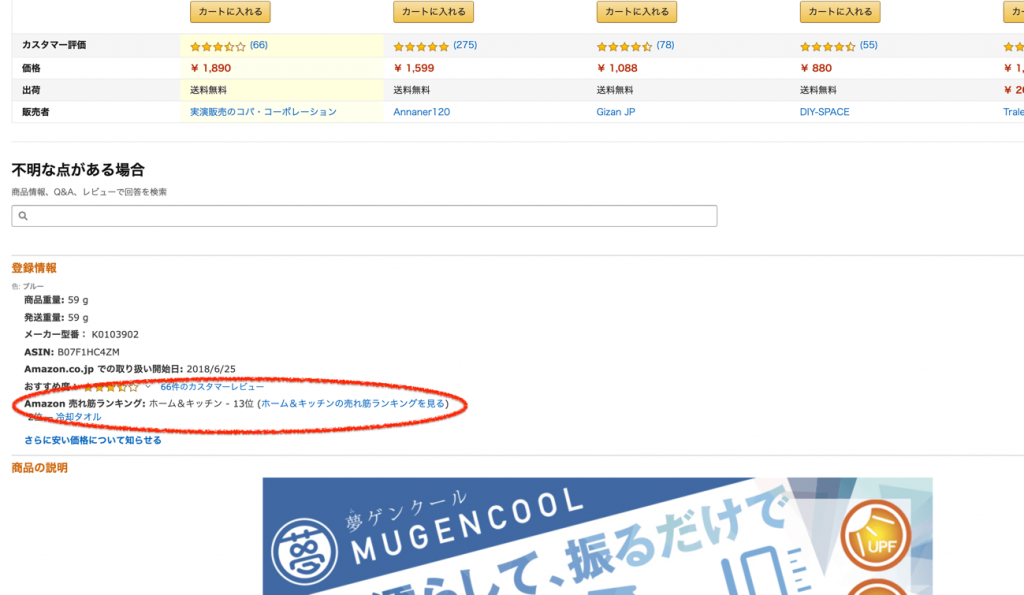Expand the rating dropdown arrow beside おすすめ度 stars
This screenshot has height=595, width=1024.
[148, 387]
